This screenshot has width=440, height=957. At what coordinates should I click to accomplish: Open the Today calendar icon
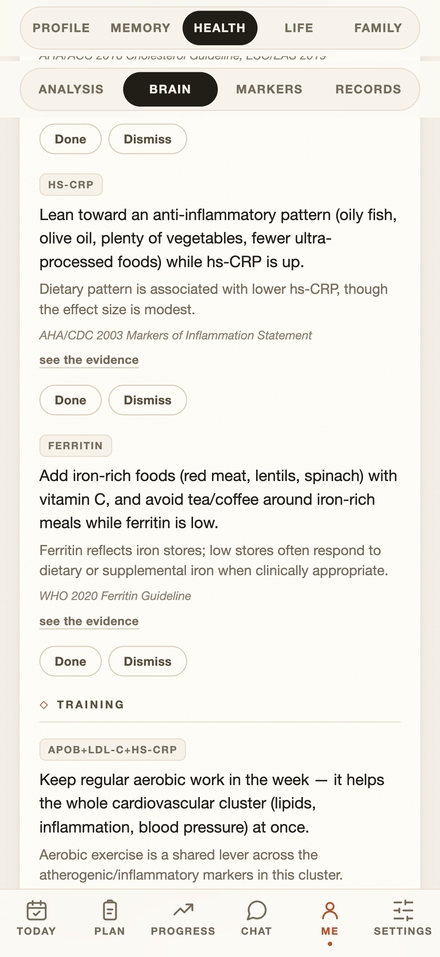[37, 910]
